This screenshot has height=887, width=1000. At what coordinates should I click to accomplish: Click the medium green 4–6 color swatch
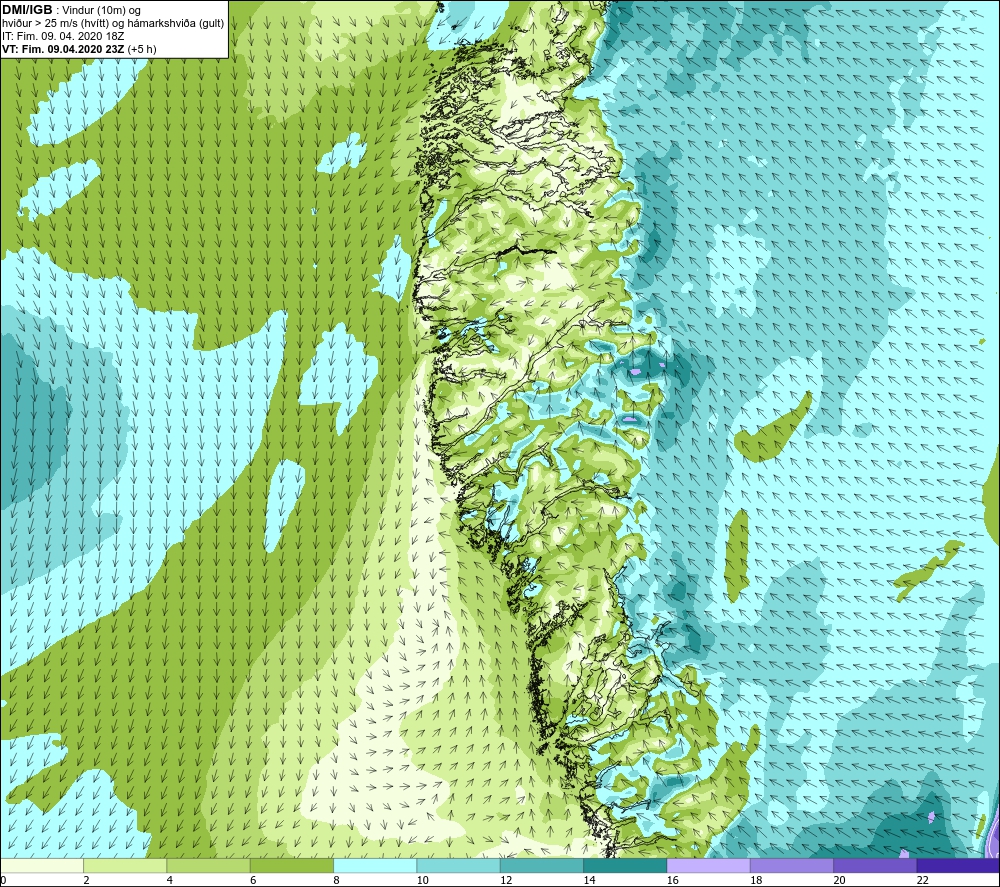click(209, 865)
